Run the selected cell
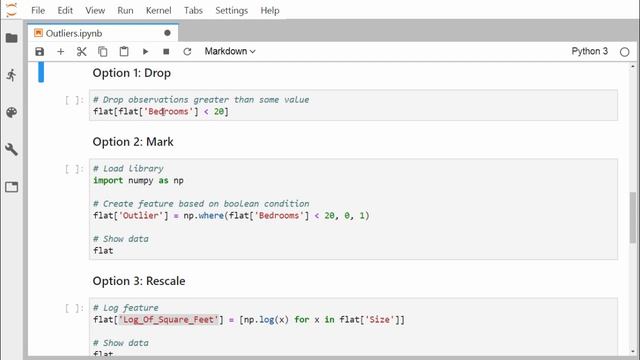The image size is (640, 360). point(145,51)
